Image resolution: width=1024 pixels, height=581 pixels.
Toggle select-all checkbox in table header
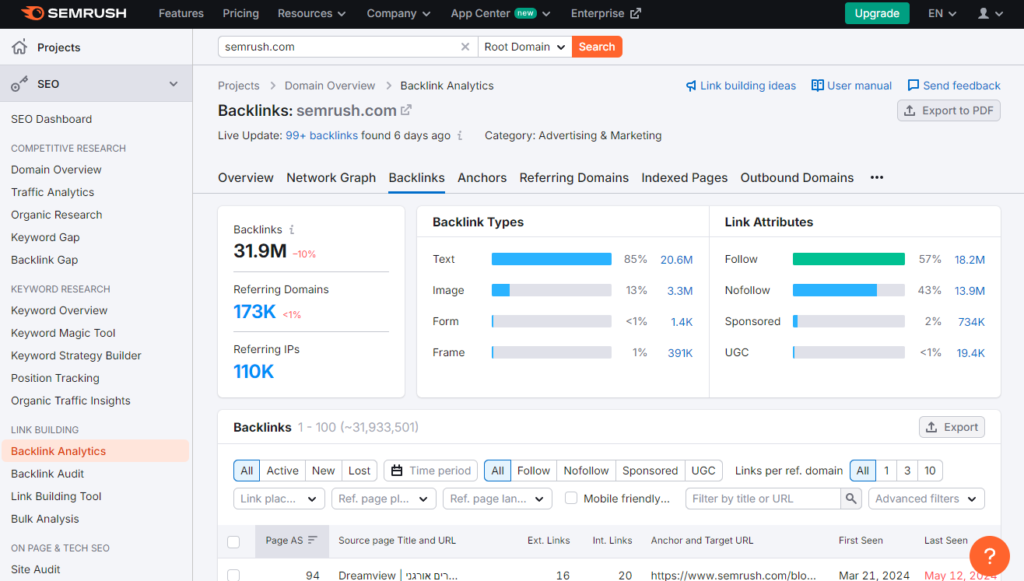[234, 541]
